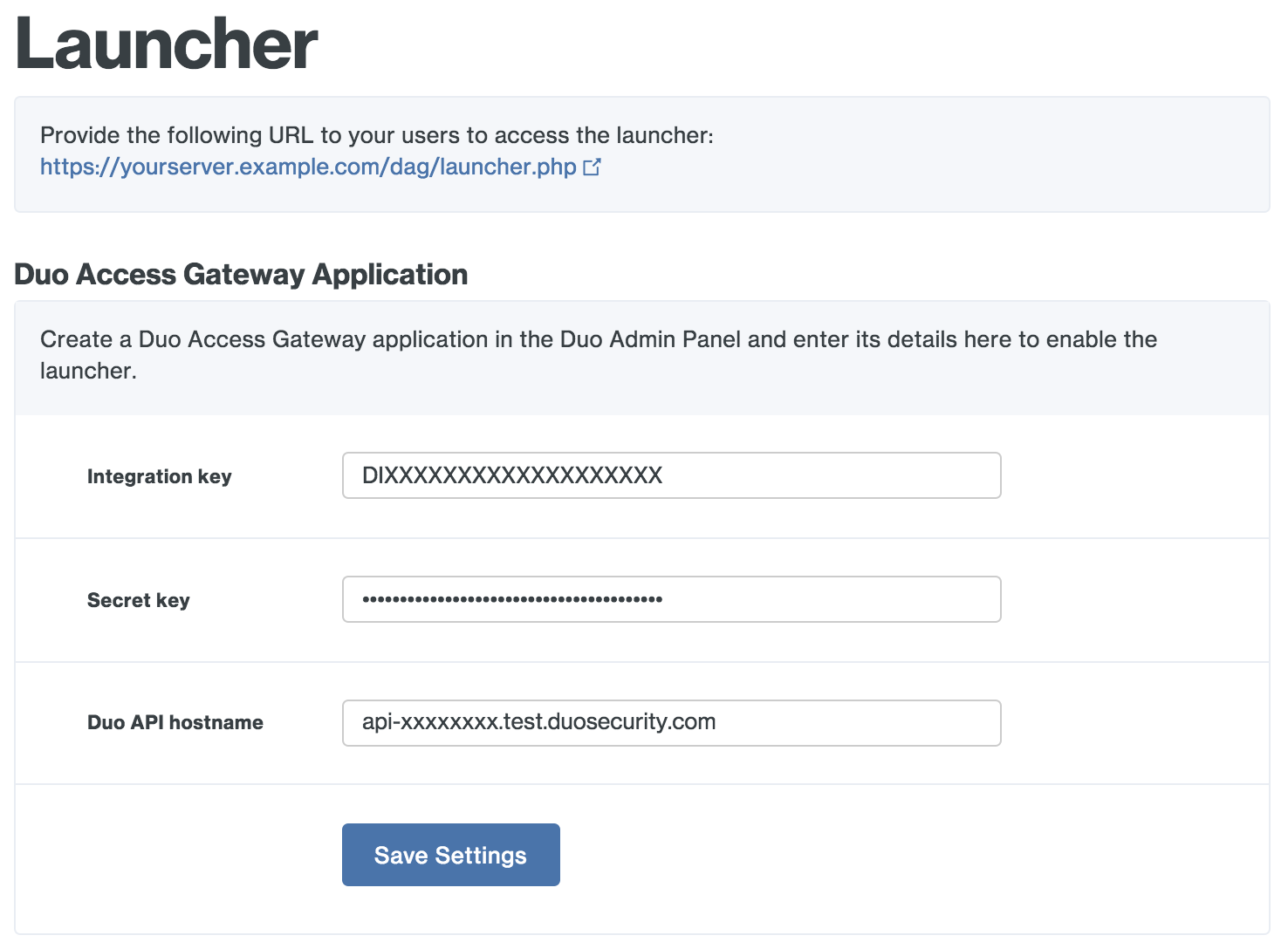The height and width of the screenshot is (949, 1288).
Task: Click the Duo API hostname label
Action: coord(175,722)
